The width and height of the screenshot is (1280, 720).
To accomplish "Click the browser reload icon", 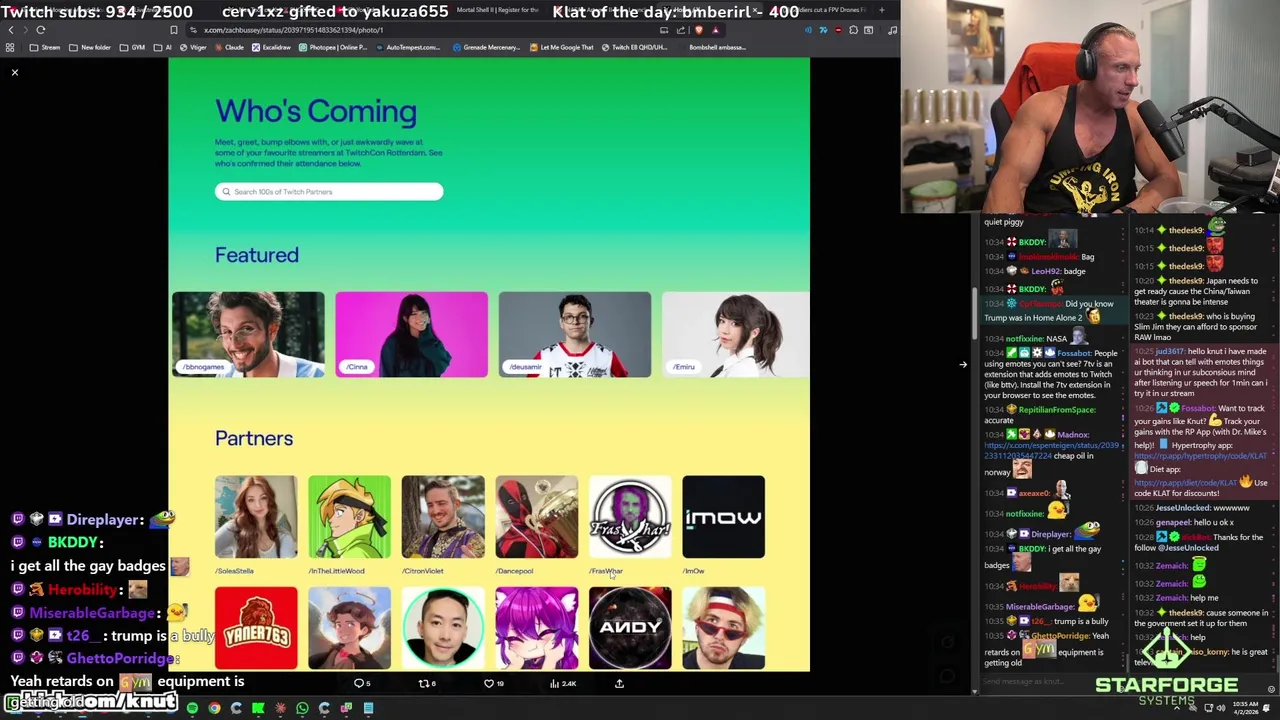I will pyautogui.click(x=41, y=30).
